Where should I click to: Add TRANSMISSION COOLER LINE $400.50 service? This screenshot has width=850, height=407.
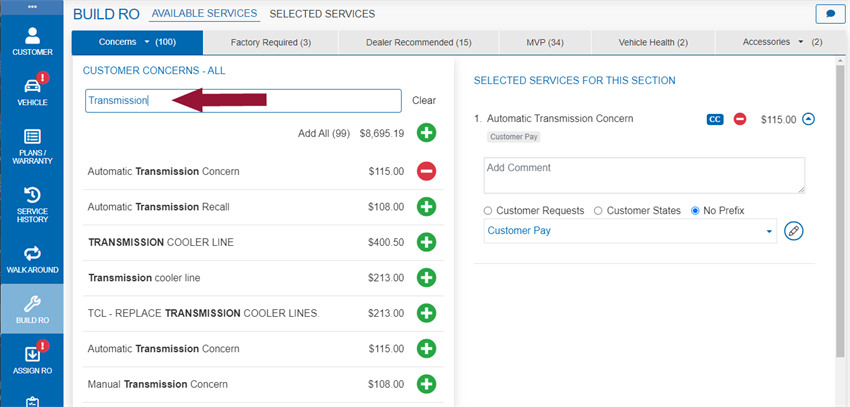[427, 242]
